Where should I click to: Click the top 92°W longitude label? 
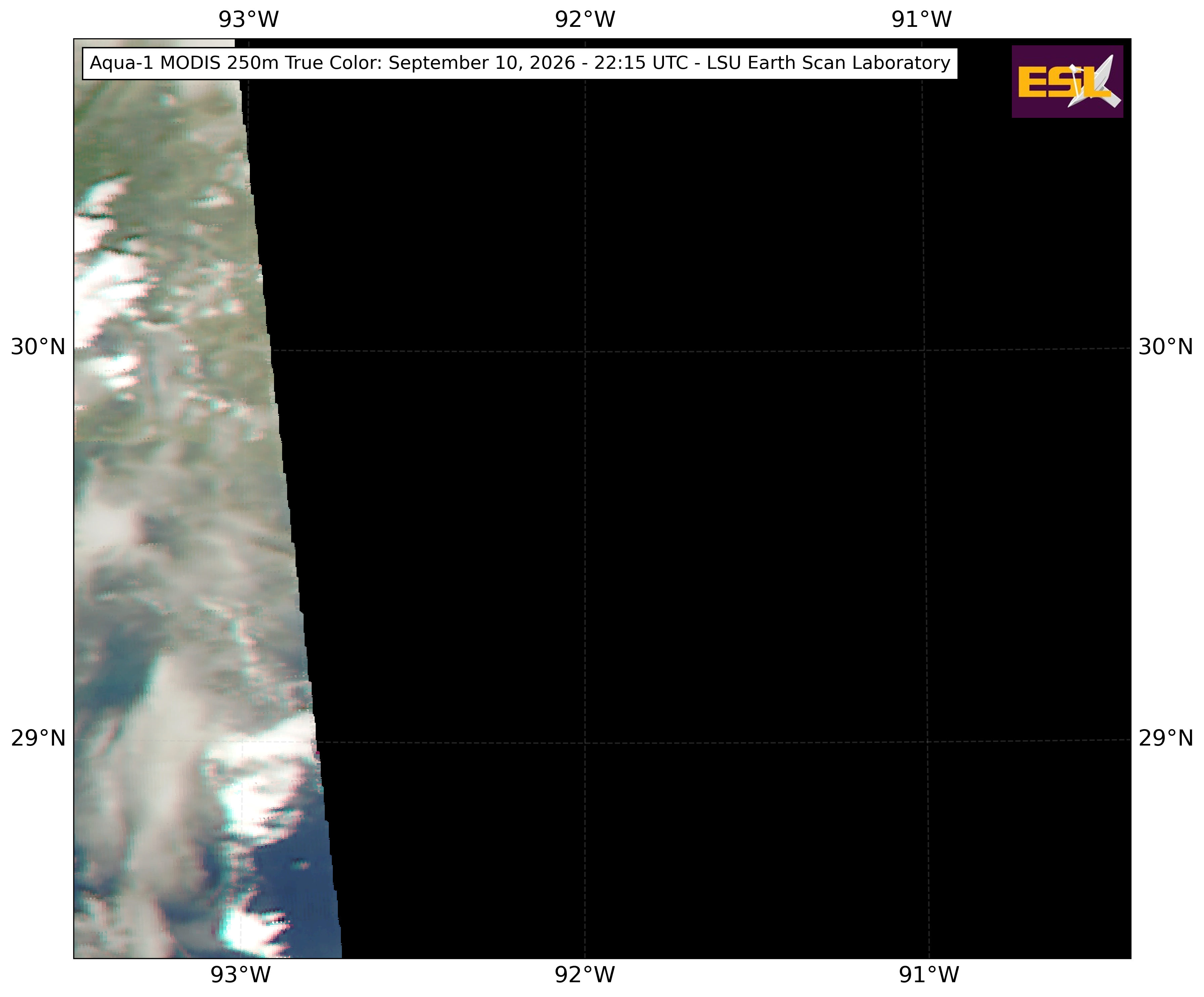click(x=585, y=19)
